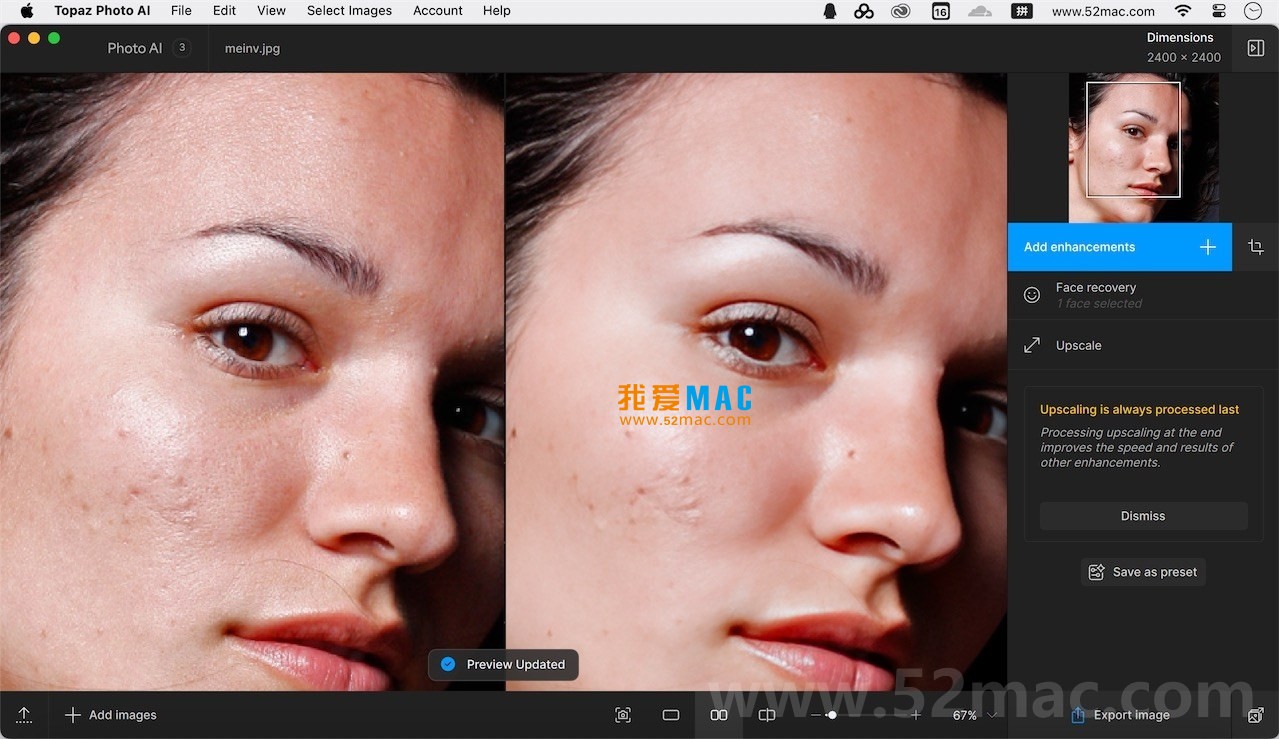Click the image count badge 3

tap(182, 47)
